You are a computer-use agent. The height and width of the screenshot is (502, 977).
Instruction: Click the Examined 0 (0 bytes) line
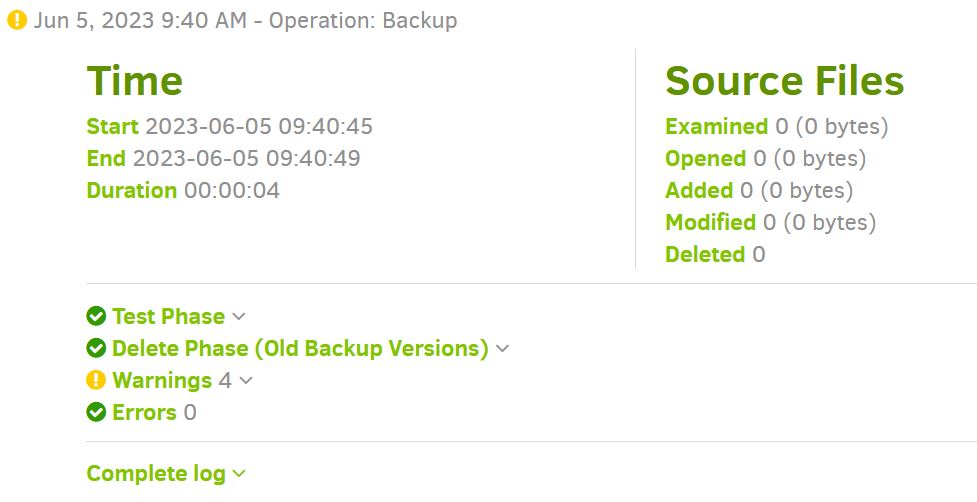[776, 127]
